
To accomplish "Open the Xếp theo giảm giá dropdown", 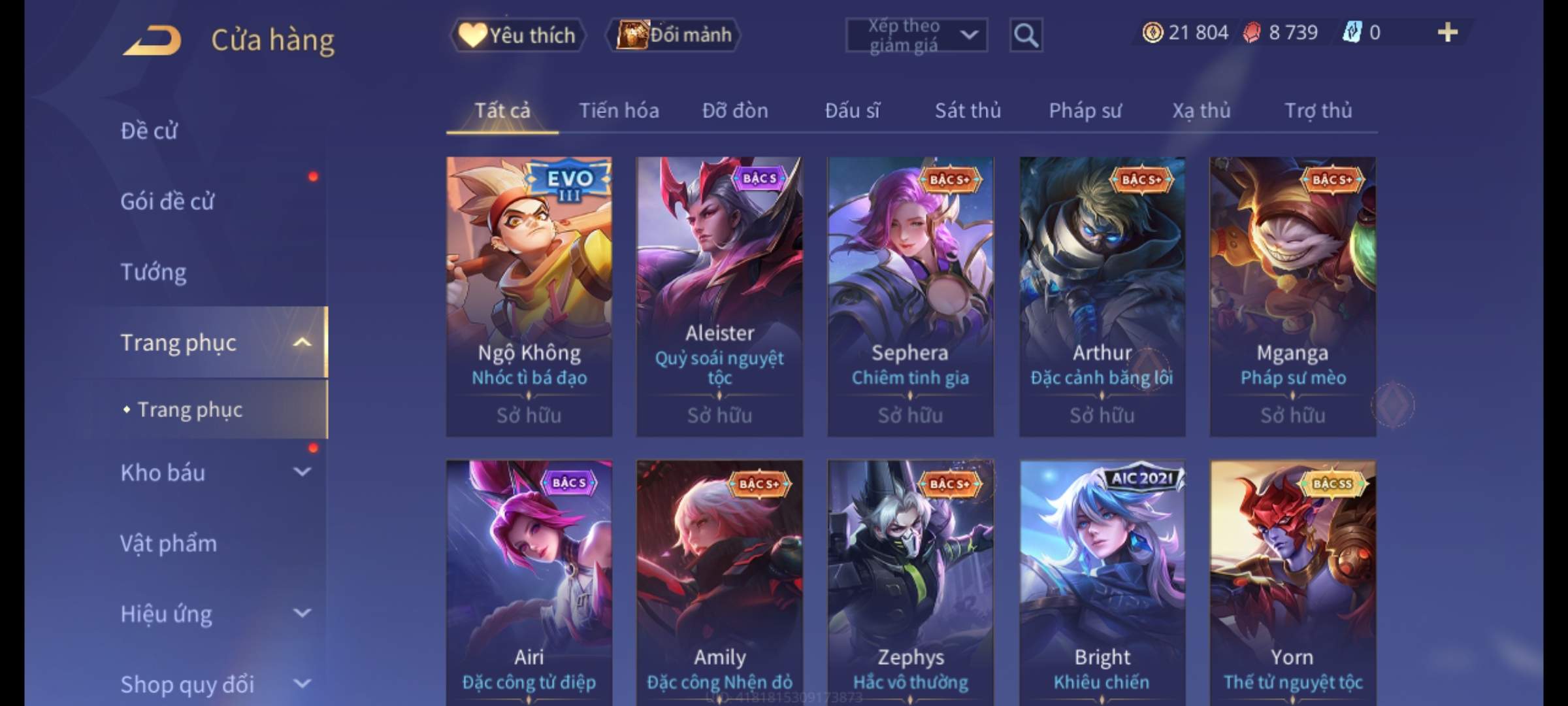I will tap(916, 35).
